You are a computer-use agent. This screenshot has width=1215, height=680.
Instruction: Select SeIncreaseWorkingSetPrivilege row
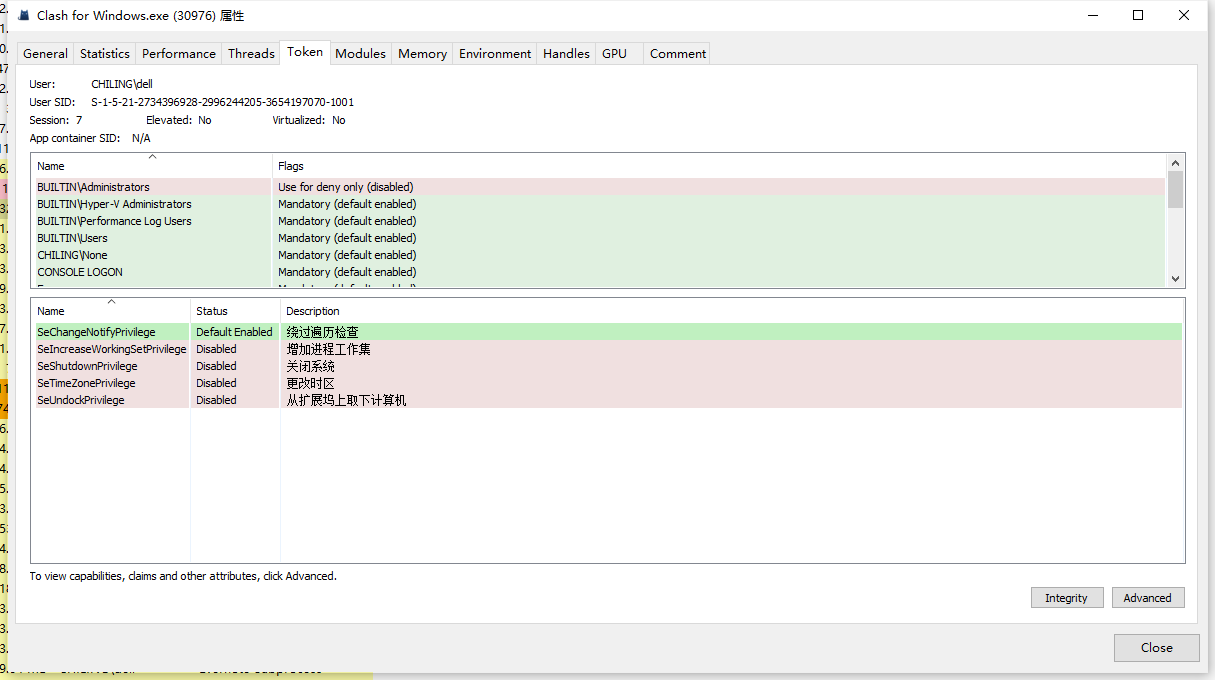(608, 349)
